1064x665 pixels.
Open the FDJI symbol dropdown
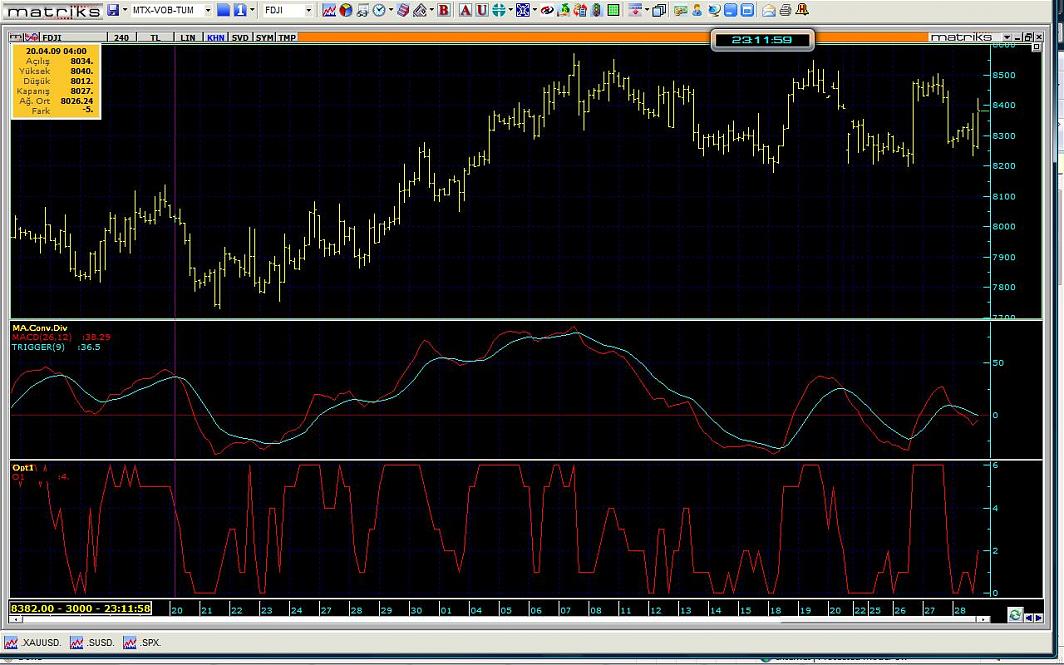(308, 10)
